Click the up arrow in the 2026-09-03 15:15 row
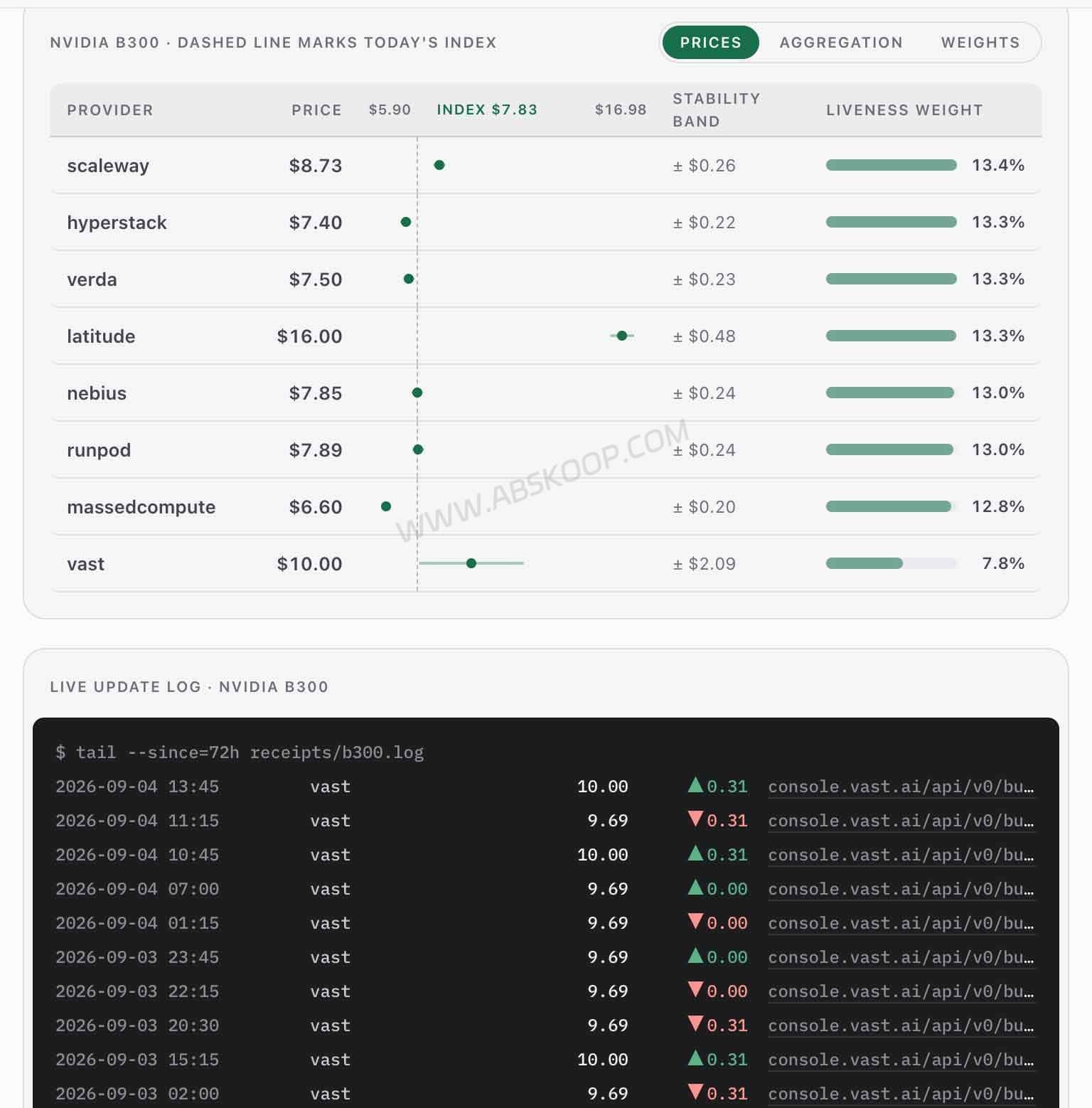This screenshot has width=1092, height=1108. pos(695,1058)
